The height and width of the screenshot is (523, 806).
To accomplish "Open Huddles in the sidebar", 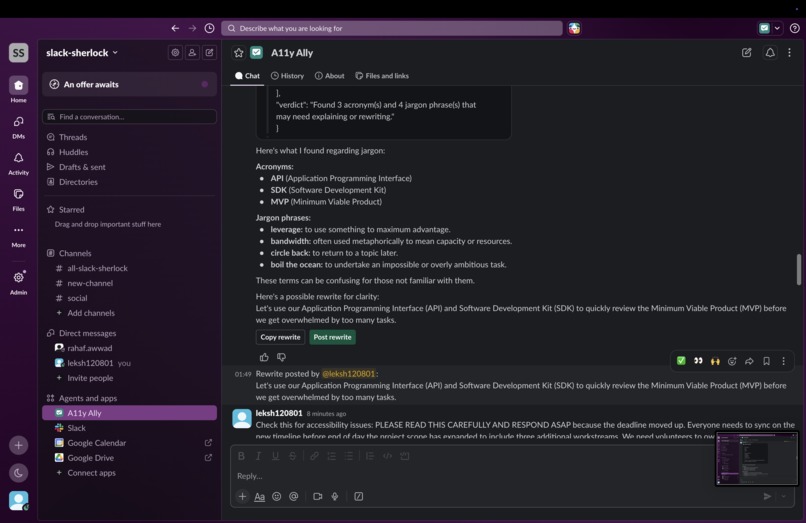I will pyautogui.click(x=74, y=152).
